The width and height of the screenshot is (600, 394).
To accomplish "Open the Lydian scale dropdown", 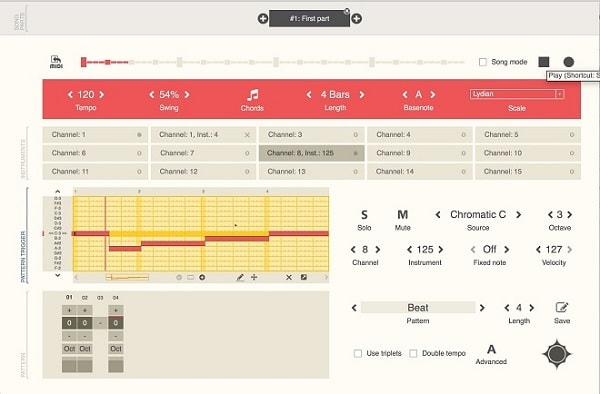I will point(517,94).
